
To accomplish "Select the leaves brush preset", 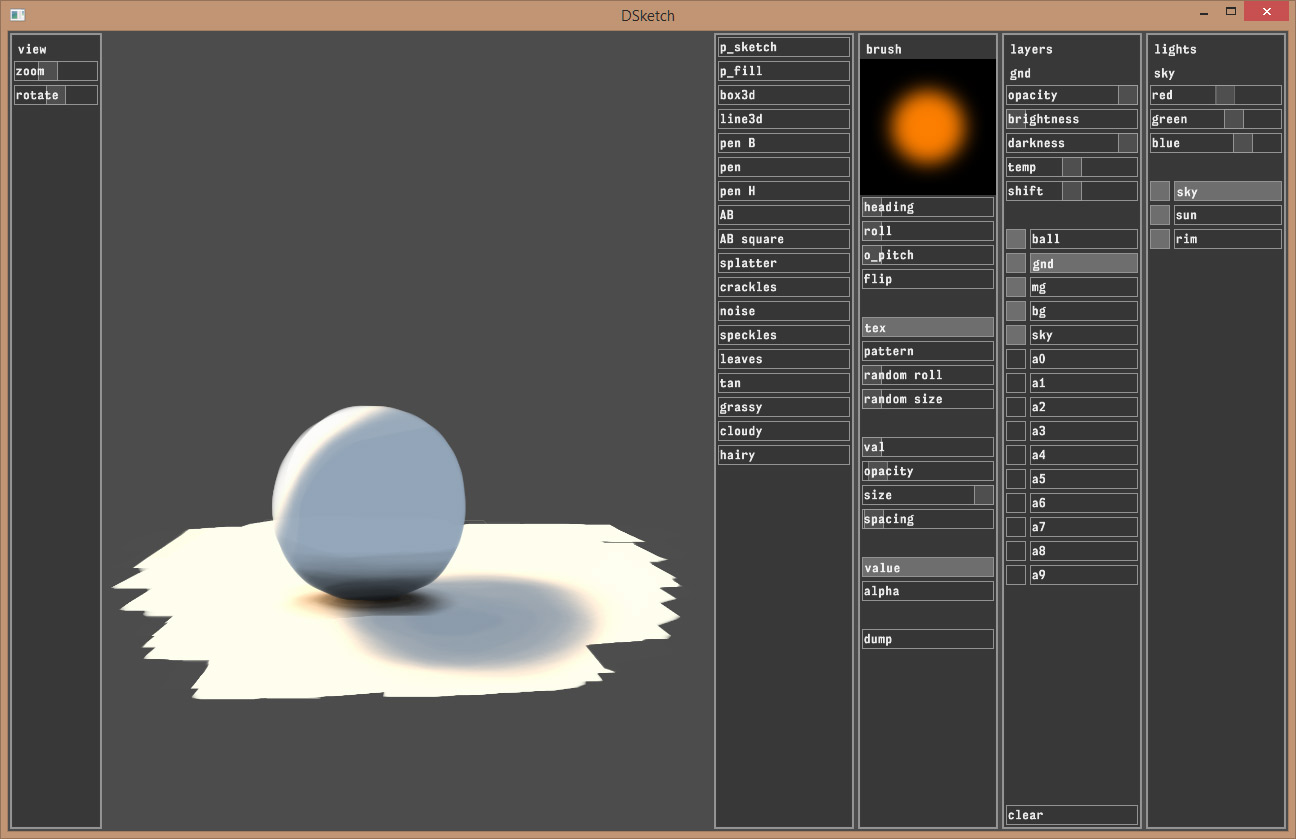I will click(x=783, y=359).
